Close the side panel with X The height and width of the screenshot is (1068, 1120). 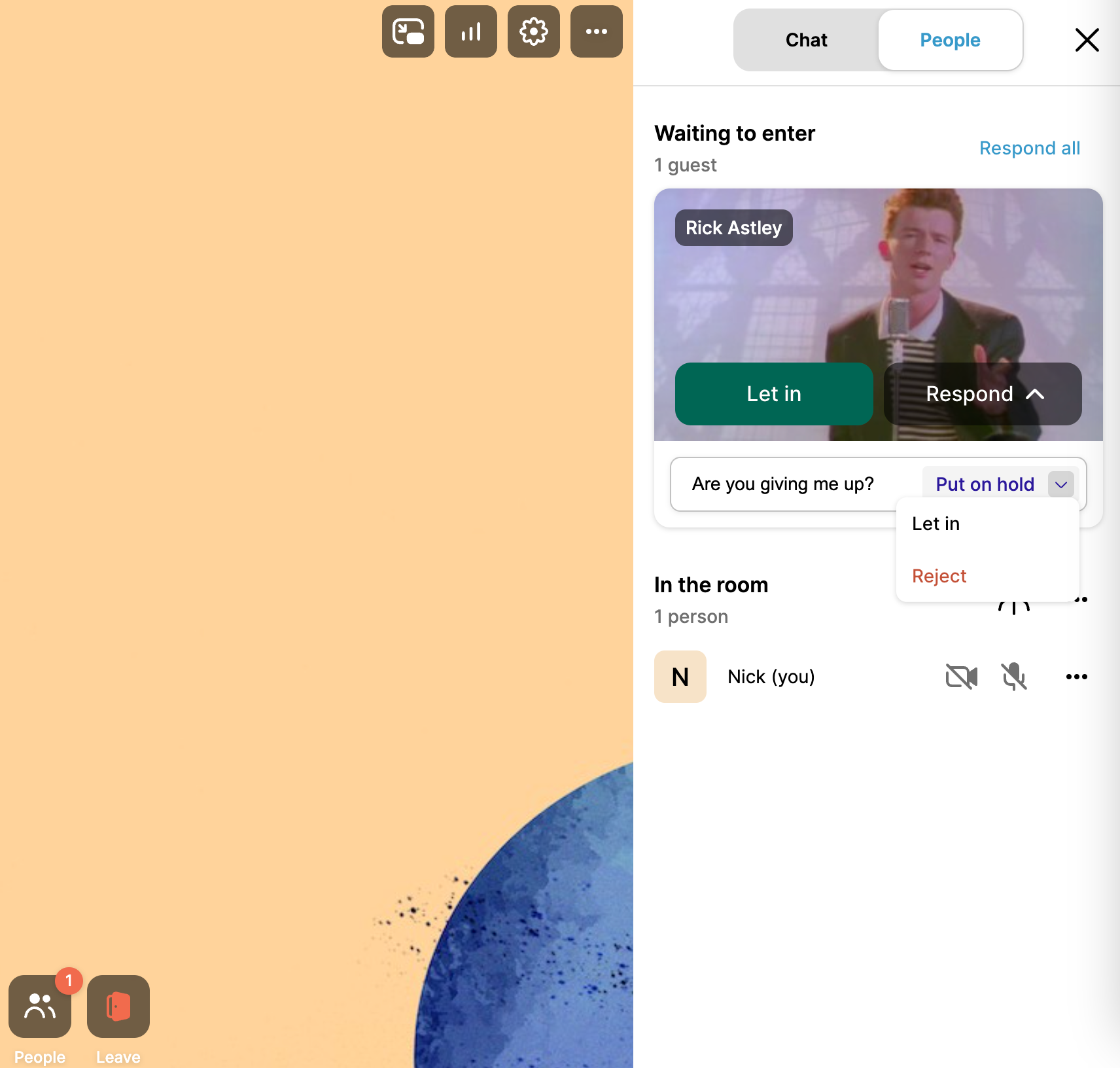(1087, 40)
